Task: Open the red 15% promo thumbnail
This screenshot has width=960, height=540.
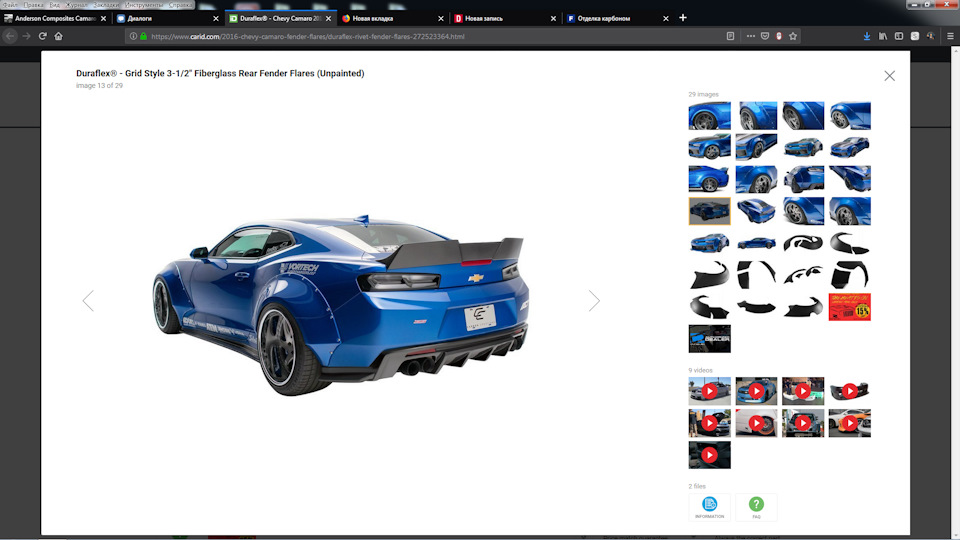Action: [x=850, y=307]
